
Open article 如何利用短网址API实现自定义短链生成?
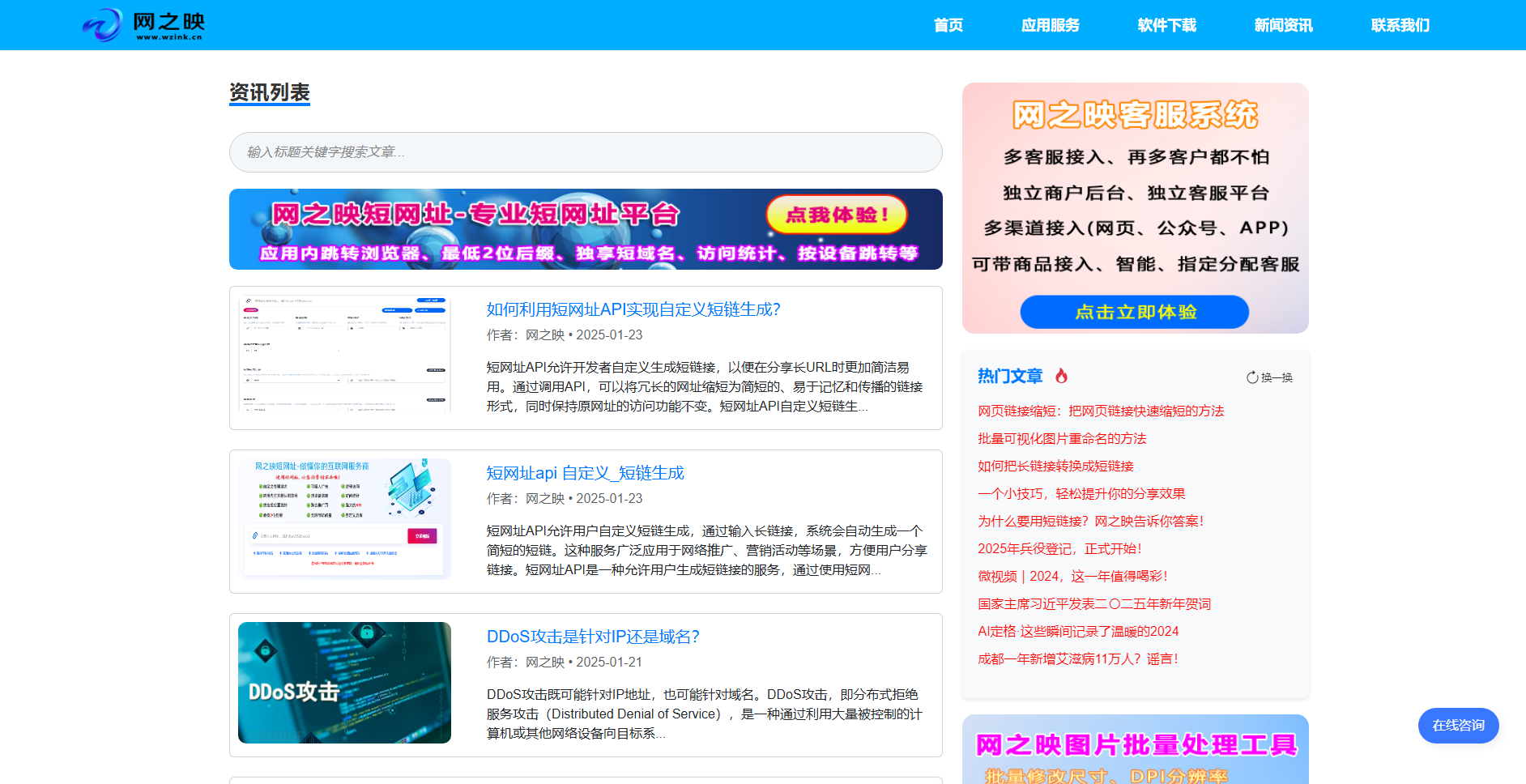633,309
